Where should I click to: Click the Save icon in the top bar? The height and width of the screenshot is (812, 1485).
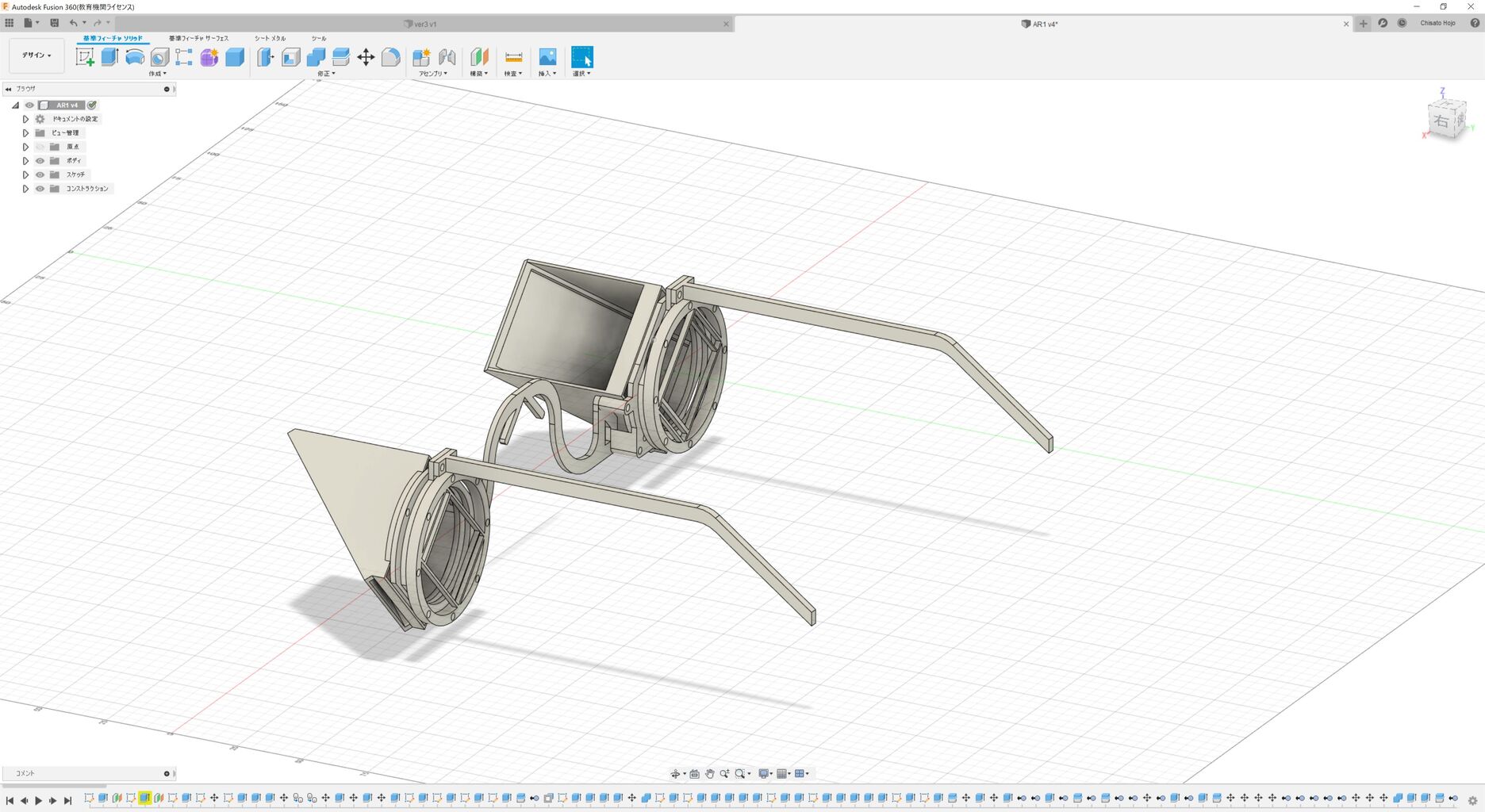[x=54, y=23]
